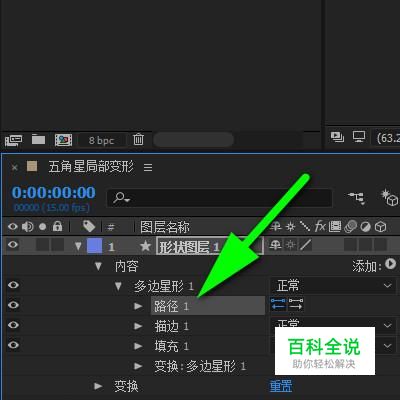Image resolution: width=400 pixels, height=400 pixels.
Task: Expand the 变换:多边星形 1 triangle
Action: (138, 366)
